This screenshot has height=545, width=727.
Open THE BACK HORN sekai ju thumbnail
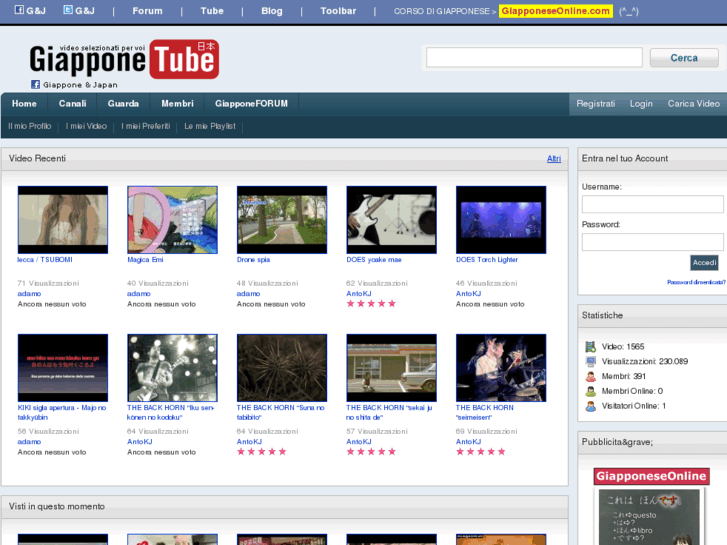(391, 368)
